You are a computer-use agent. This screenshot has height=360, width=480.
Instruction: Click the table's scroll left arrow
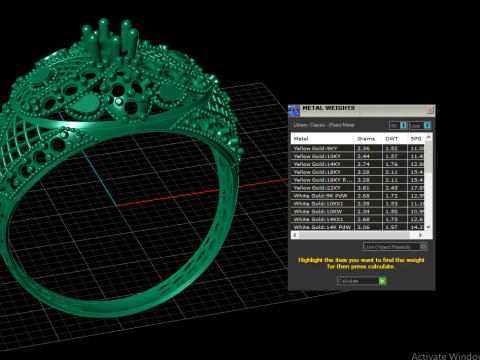295,235
